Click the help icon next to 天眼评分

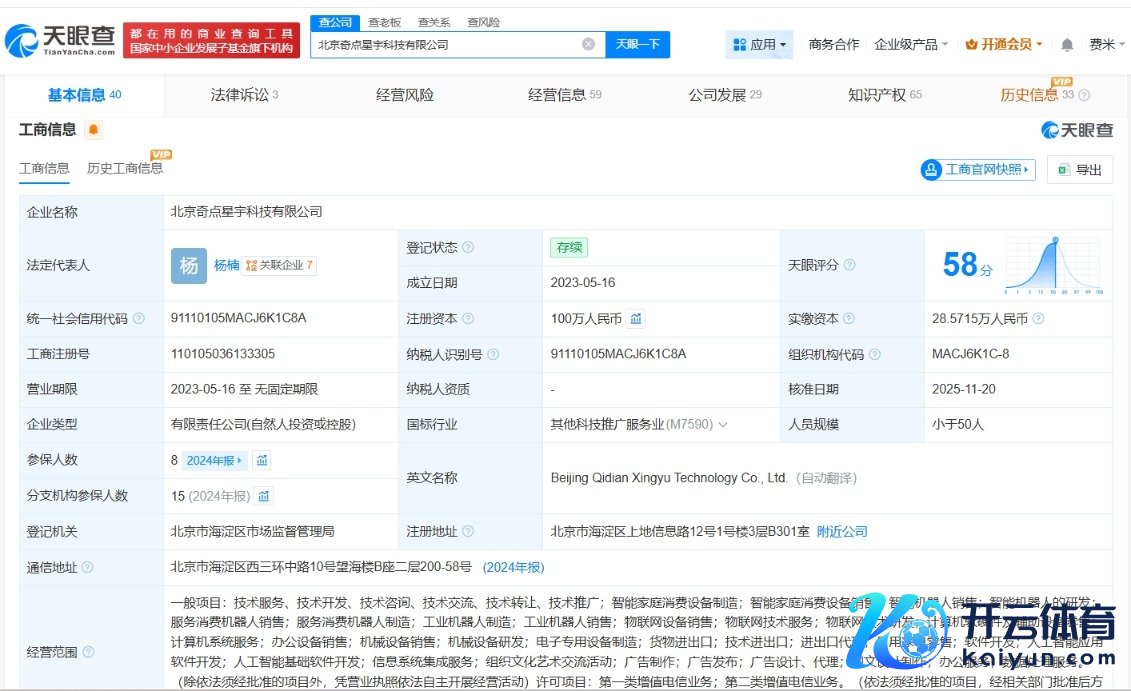(849, 266)
